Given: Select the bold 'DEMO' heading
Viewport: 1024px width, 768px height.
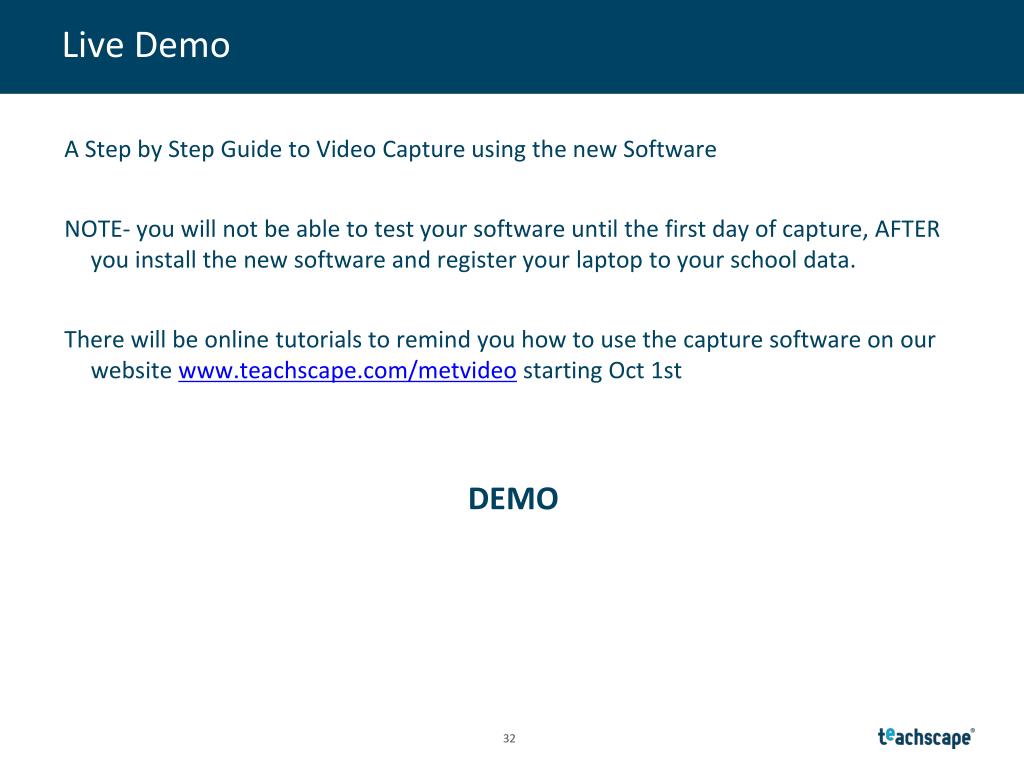Looking at the screenshot, I should [x=513, y=498].
